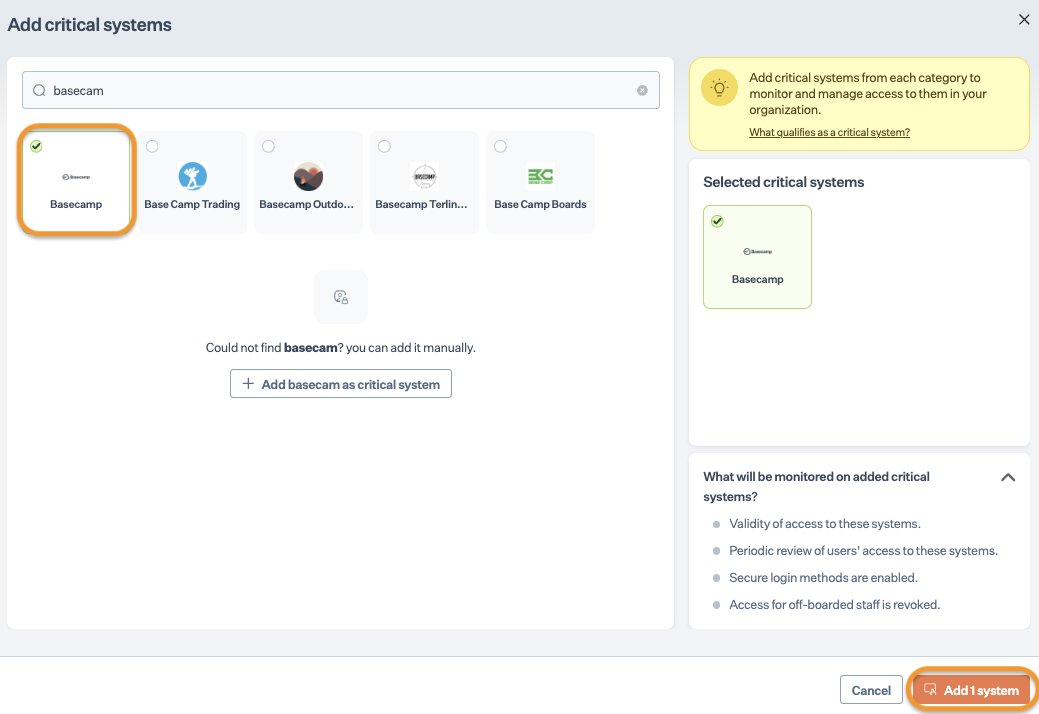Select the Basecamp Terlin... radio button
Viewport: 1039px width, 714px height.
point(384,146)
